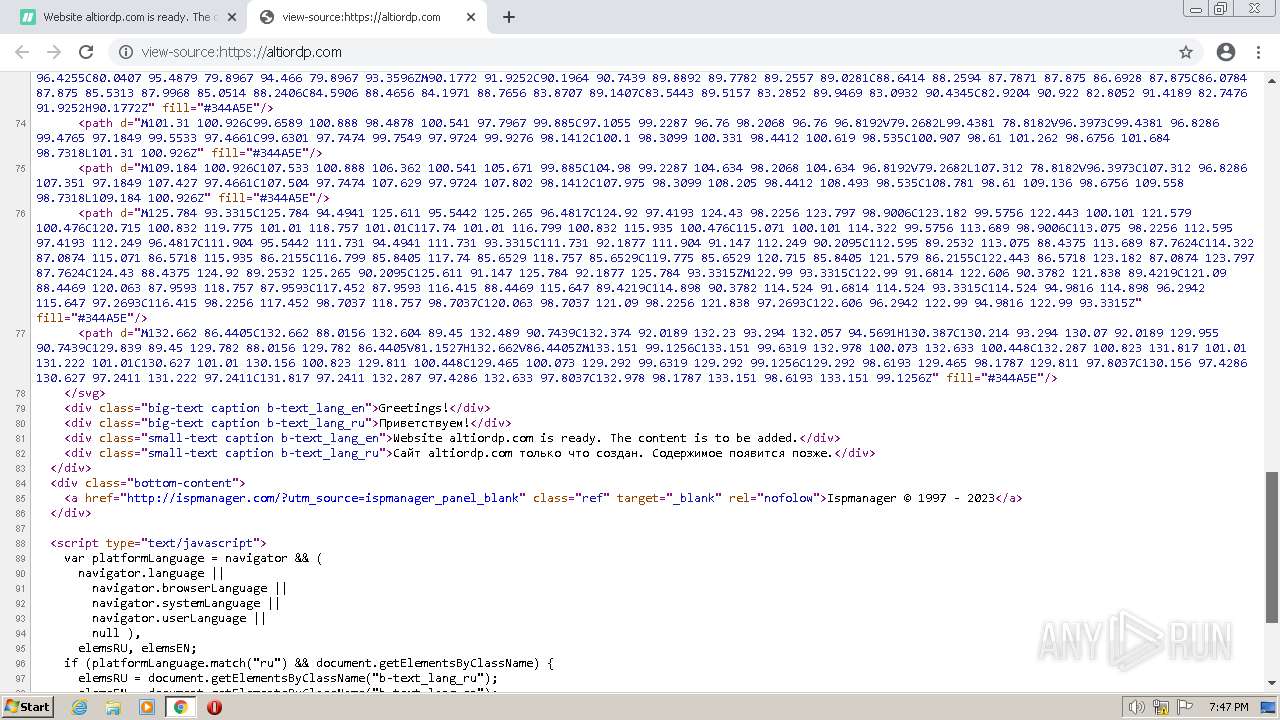Click "Ispmanager © 1997 - 2023" text

[910, 498]
